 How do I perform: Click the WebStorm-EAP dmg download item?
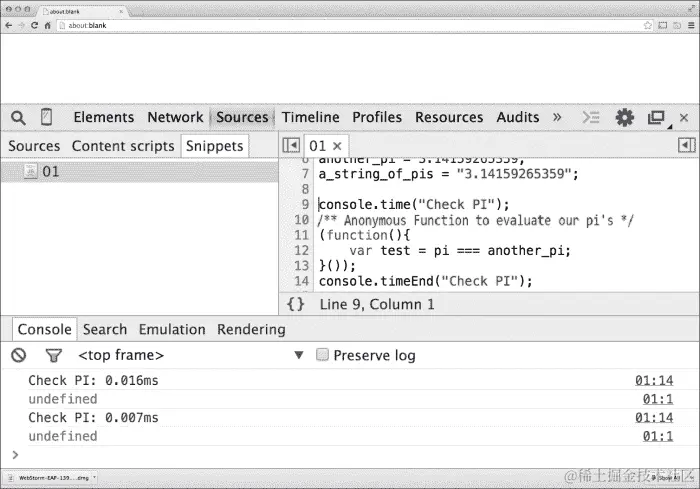coord(50,478)
